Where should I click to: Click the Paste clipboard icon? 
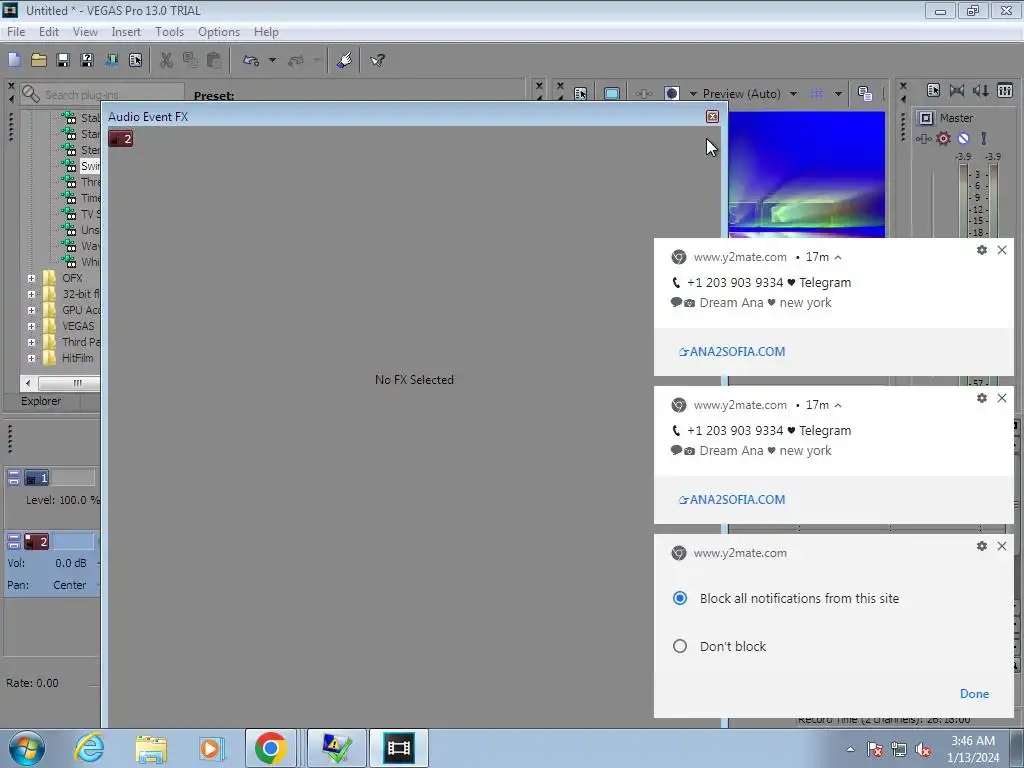[214, 60]
